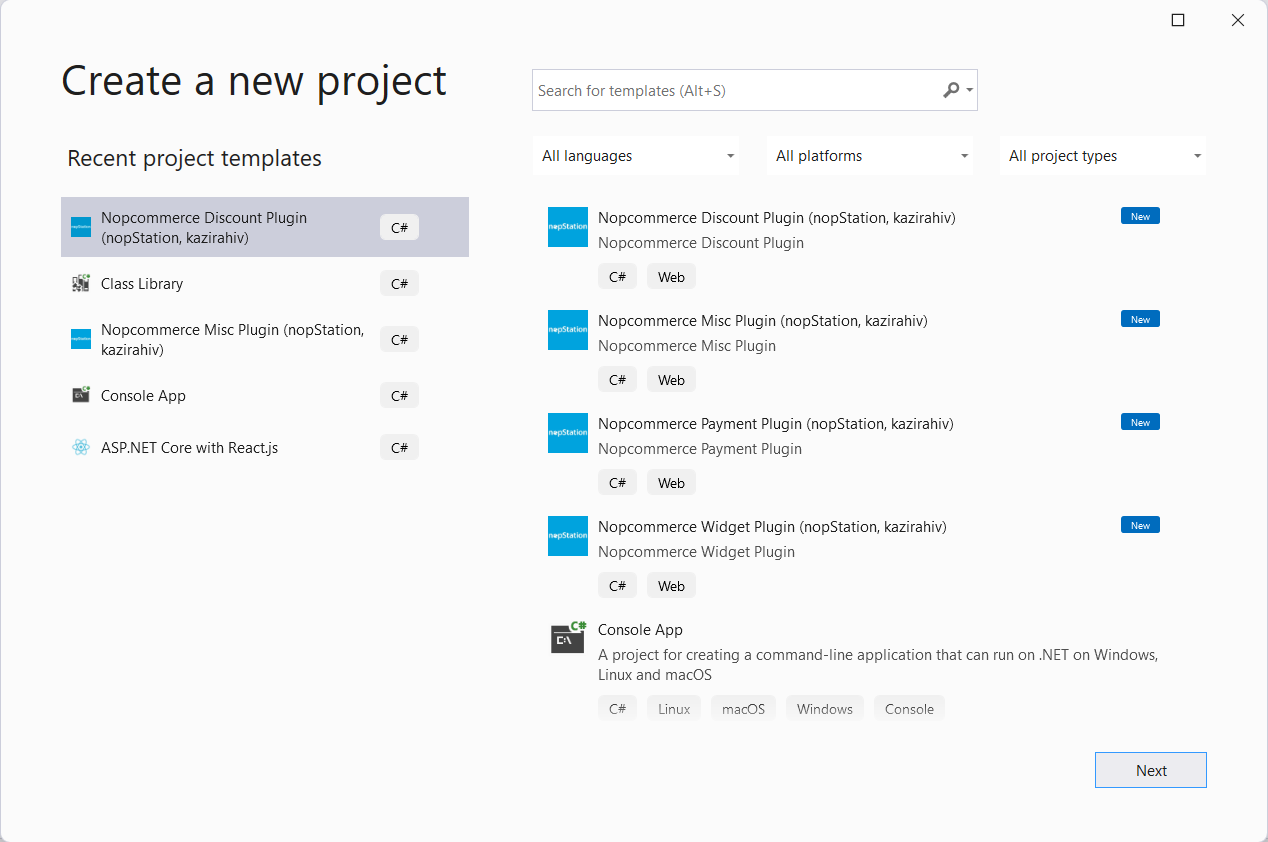Viewport: 1268px width, 842px height.
Task: Click New badge on Misc Plugin template
Action: click(1140, 319)
